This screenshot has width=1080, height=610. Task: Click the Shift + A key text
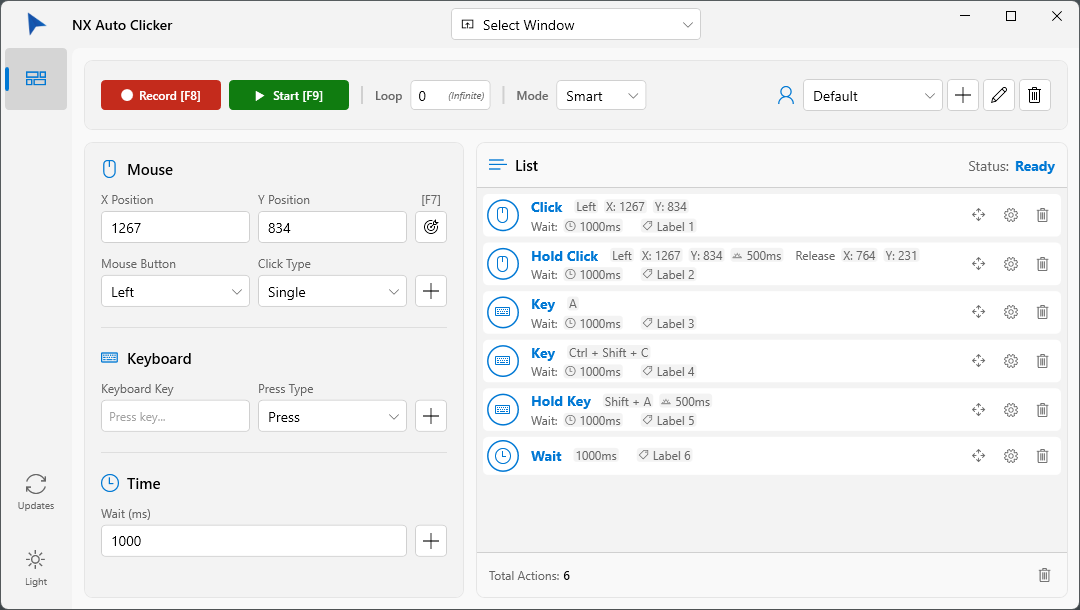pyautogui.click(x=627, y=401)
